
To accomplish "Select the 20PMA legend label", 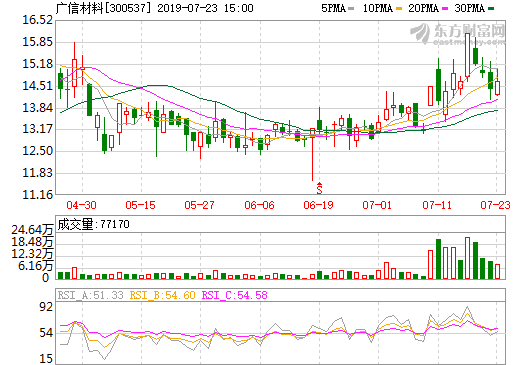I will point(423,8).
